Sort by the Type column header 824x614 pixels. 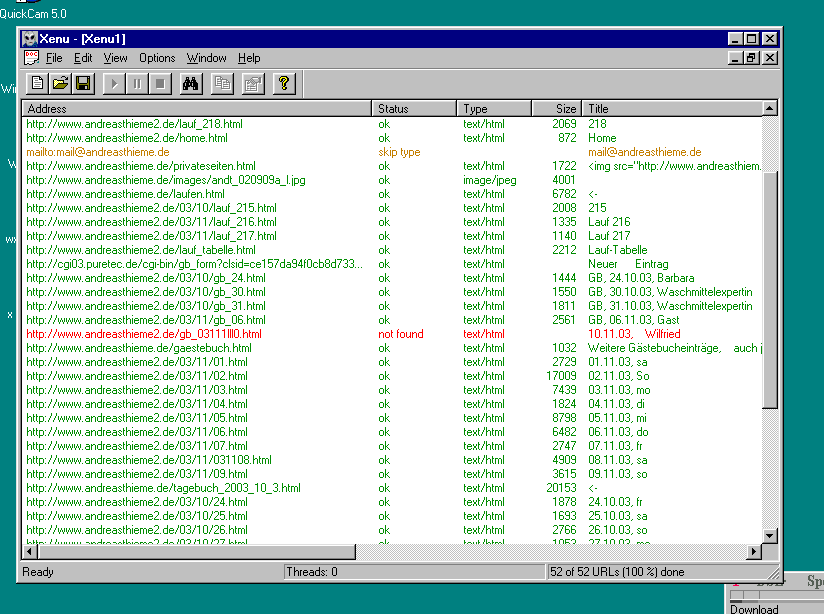coord(494,109)
